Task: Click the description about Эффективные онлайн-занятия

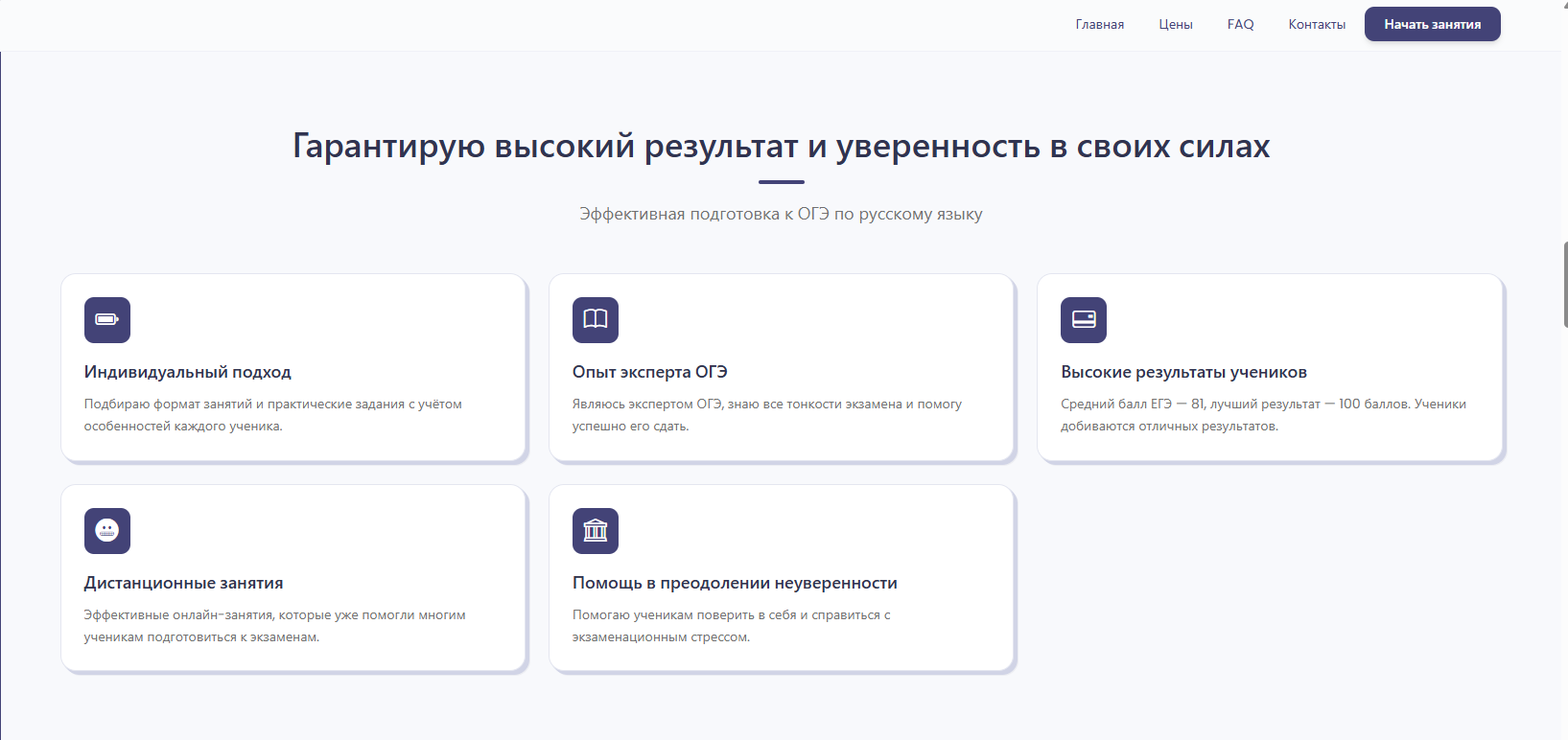Action: click(x=274, y=626)
